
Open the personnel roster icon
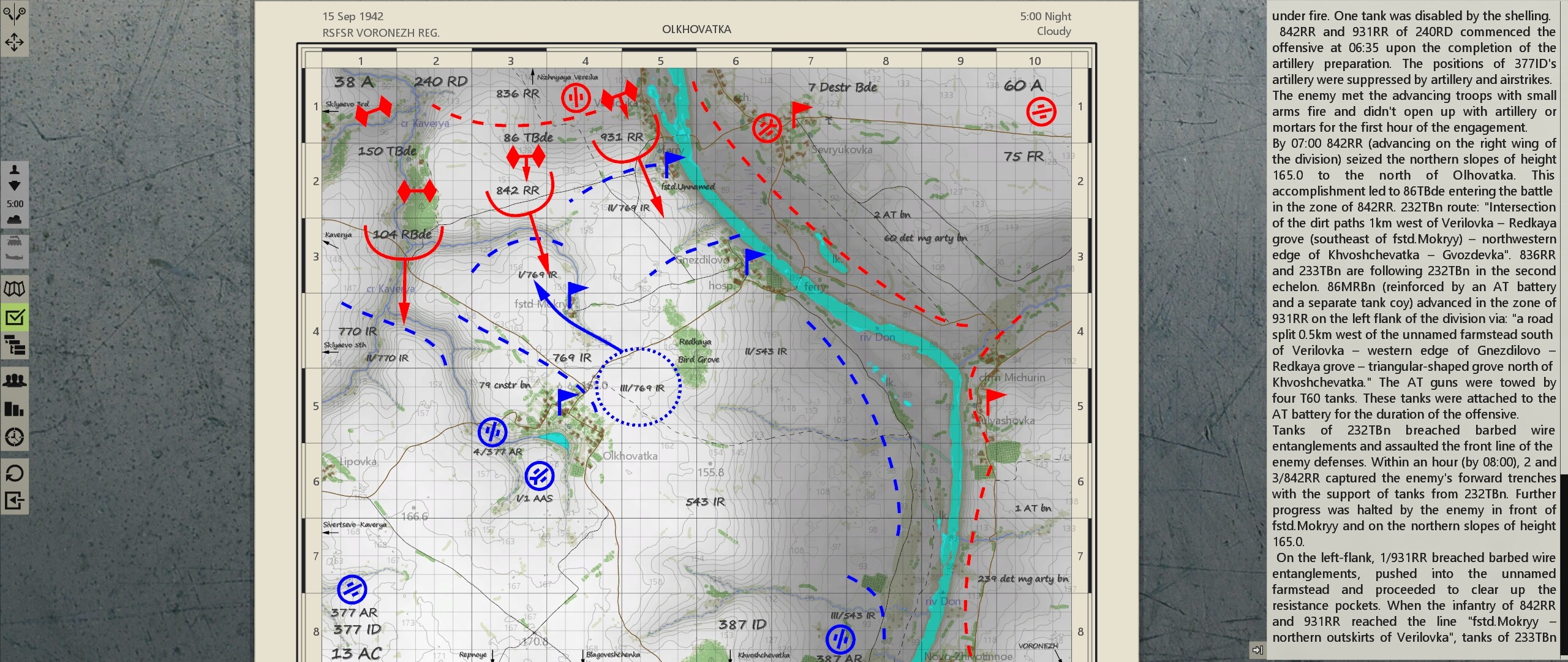[x=15, y=380]
